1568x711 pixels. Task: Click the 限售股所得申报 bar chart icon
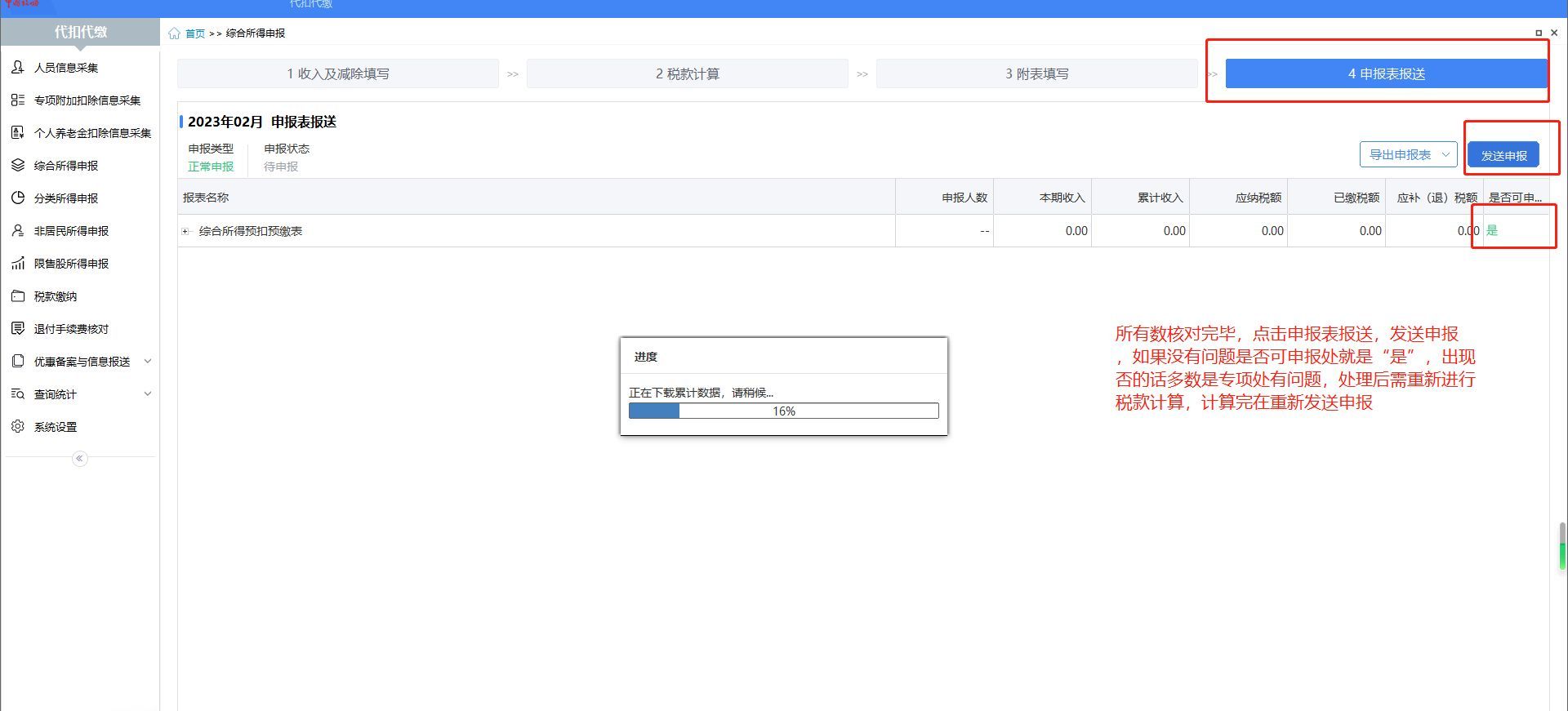tap(17, 263)
